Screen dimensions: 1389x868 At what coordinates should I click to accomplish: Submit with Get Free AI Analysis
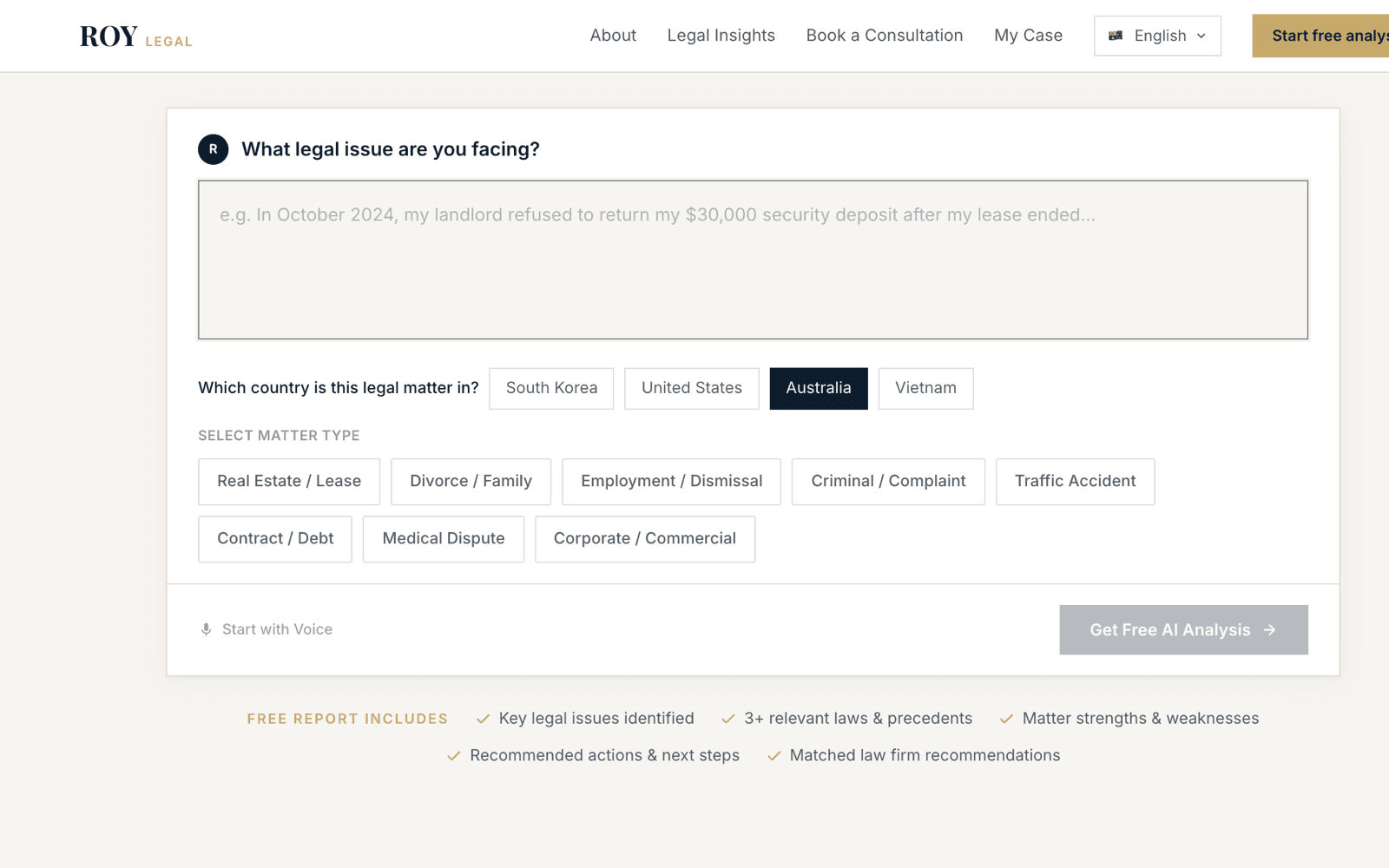1183,630
